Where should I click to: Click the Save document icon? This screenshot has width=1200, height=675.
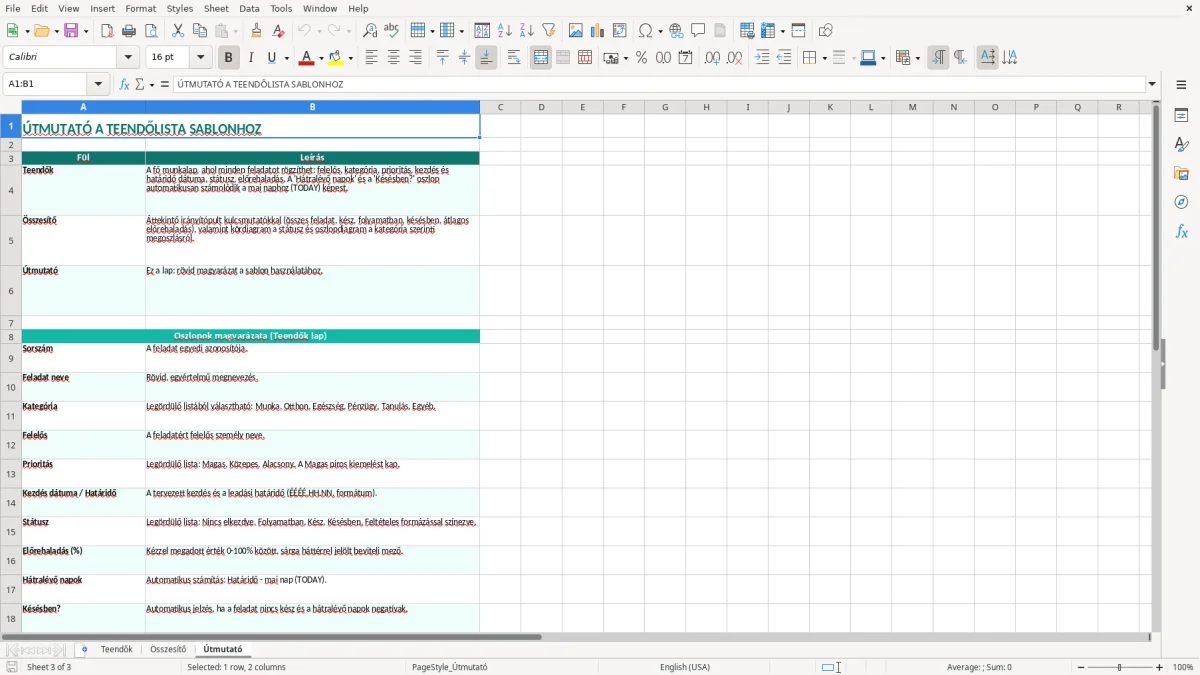[x=71, y=31]
